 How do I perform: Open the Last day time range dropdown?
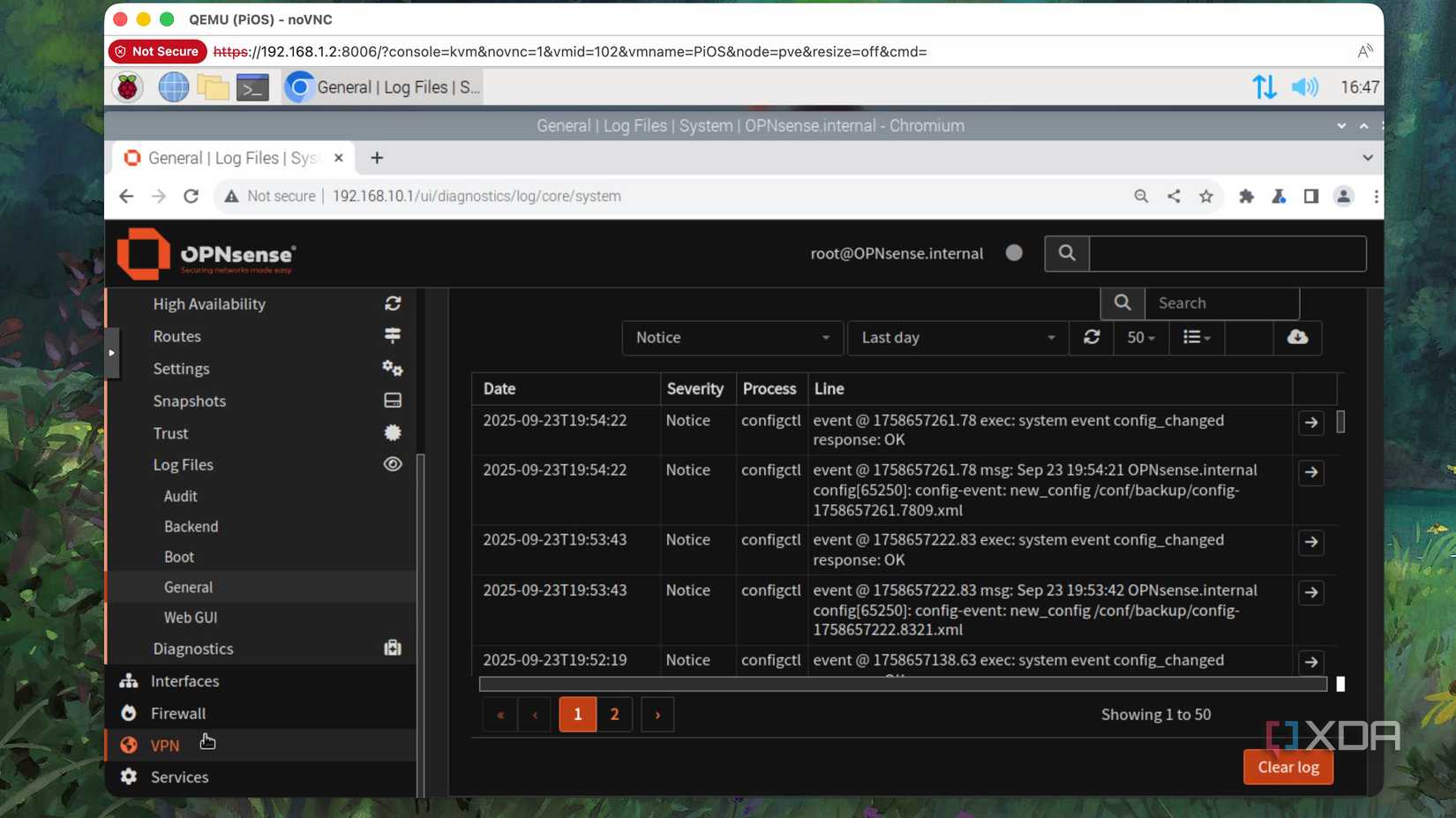tap(956, 338)
